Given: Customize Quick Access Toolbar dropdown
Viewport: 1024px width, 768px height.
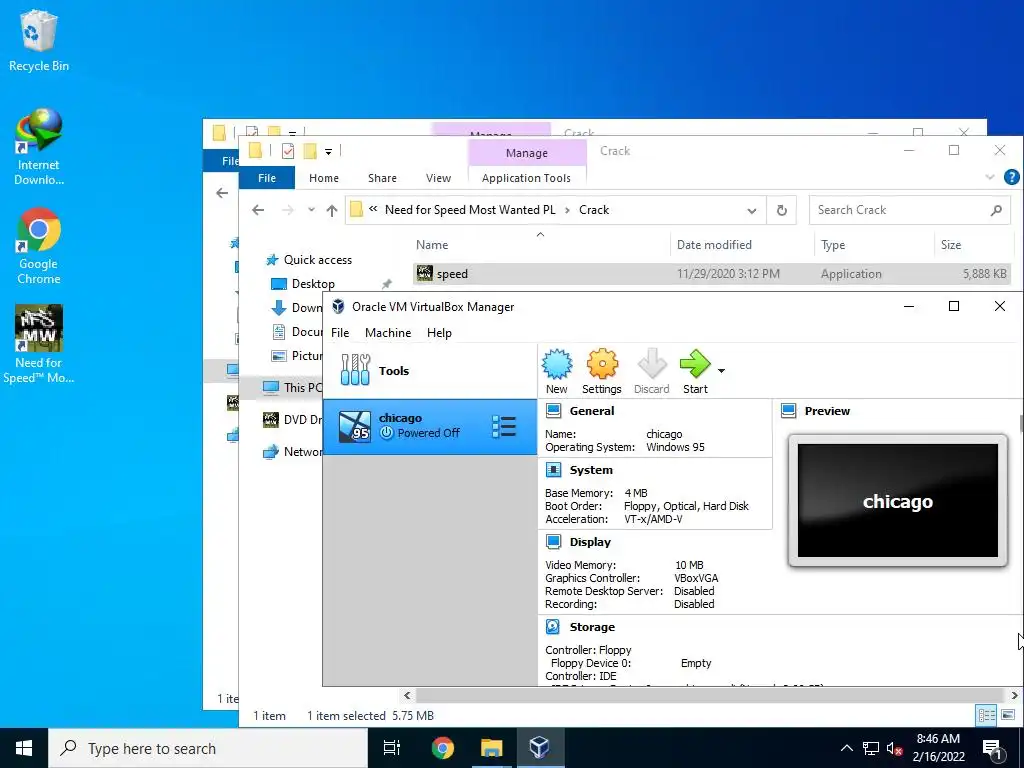Looking at the screenshot, I should pyautogui.click(x=328, y=152).
